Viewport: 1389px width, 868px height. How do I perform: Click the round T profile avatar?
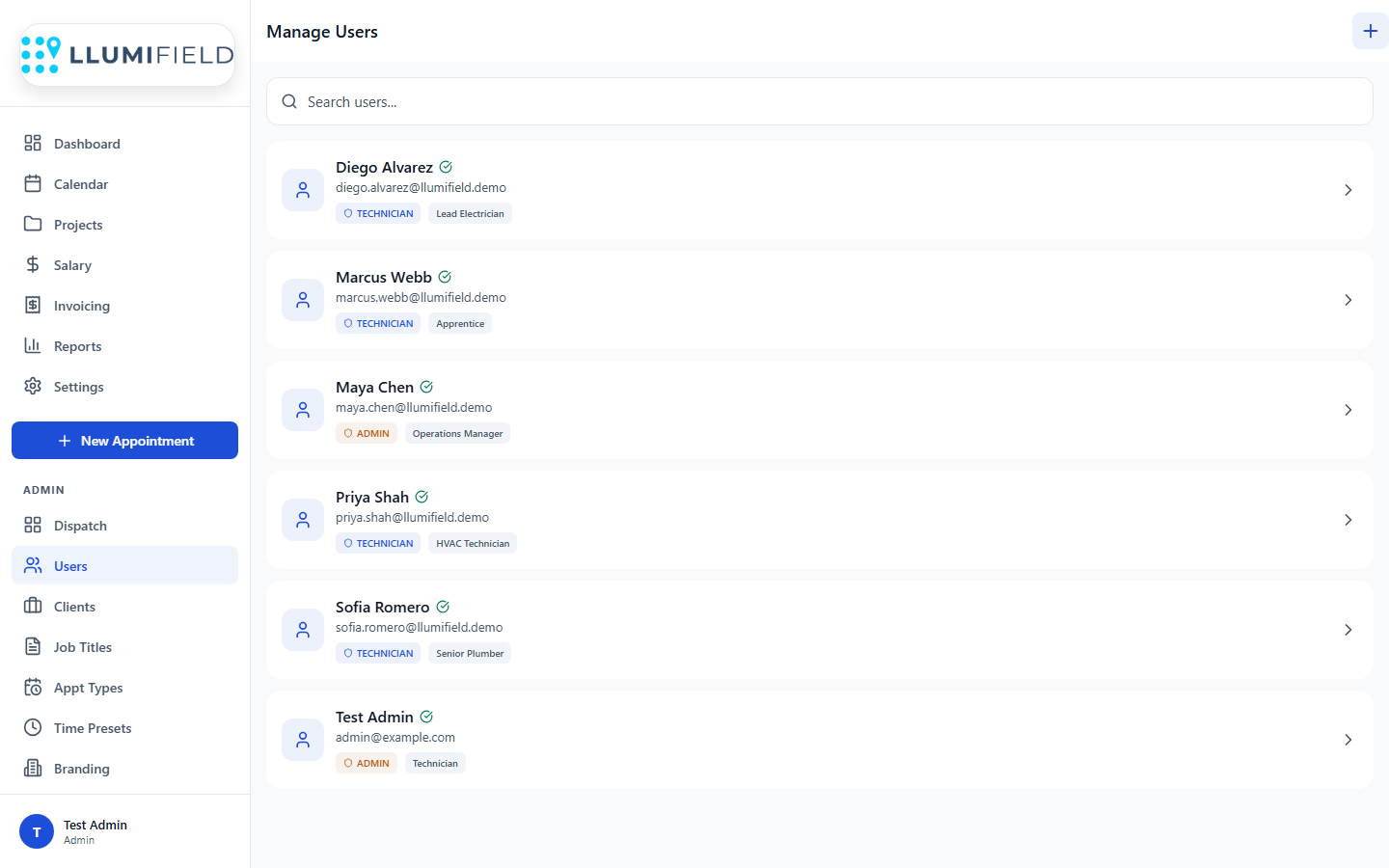[37, 831]
